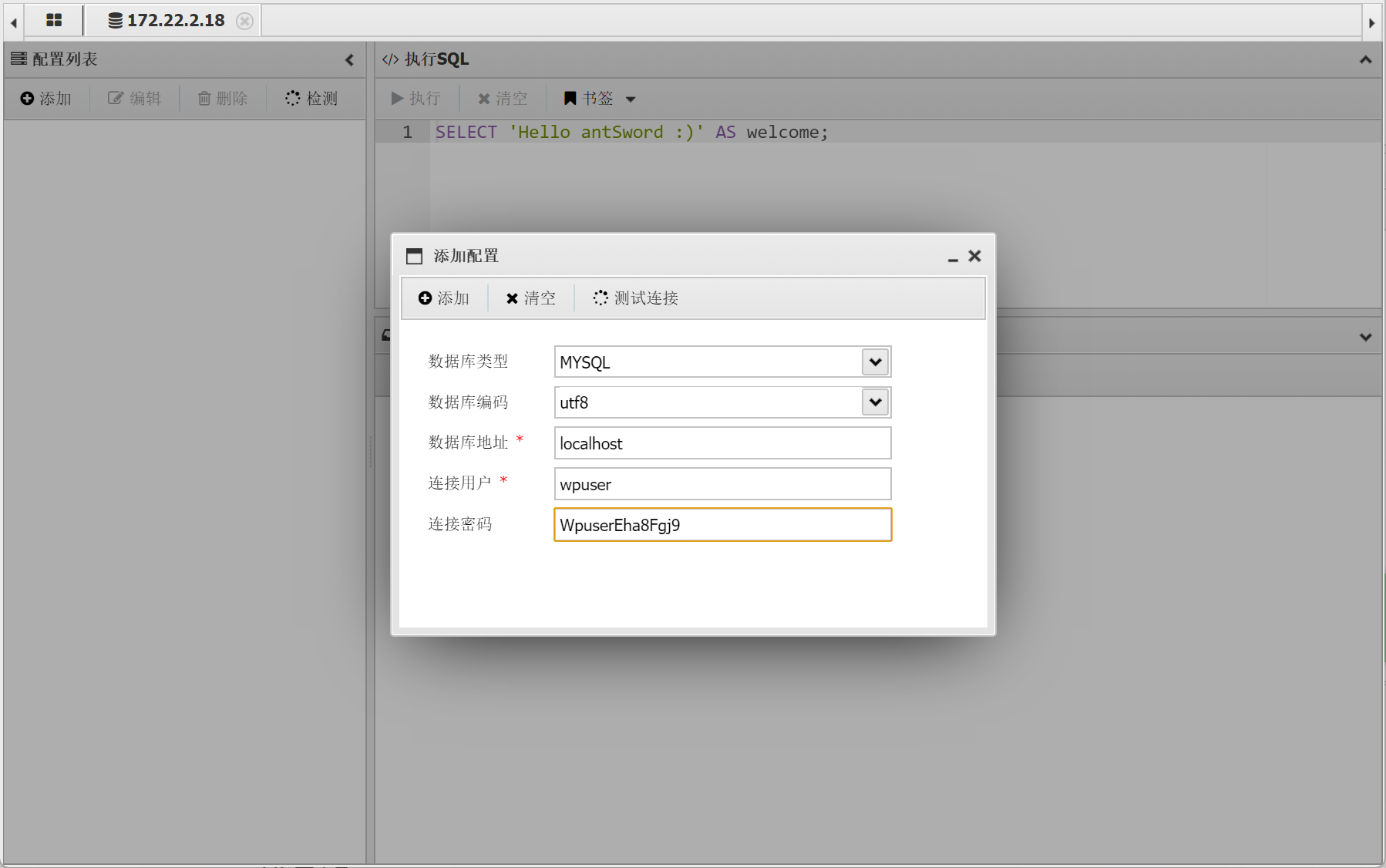Screen dimensions: 1386x868
Task: Click 添加 in the 添加配置 dialog
Action: pyautogui.click(x=443, y=298)
